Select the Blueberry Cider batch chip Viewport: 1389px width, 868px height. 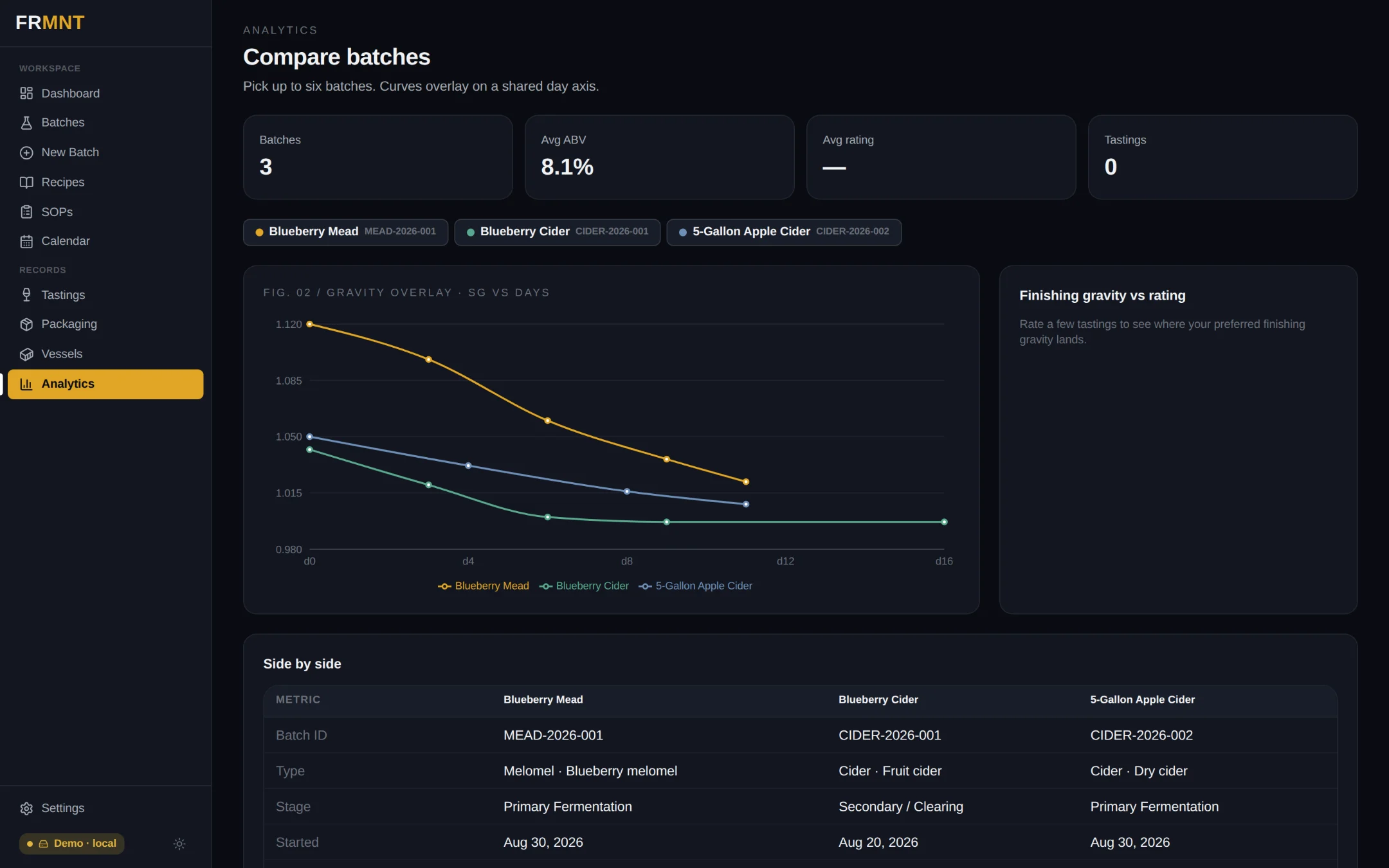pos(558,231)
